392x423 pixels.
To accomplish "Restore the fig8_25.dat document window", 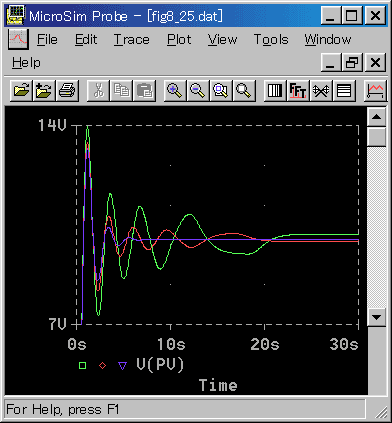I will click(x=352, y=63).
